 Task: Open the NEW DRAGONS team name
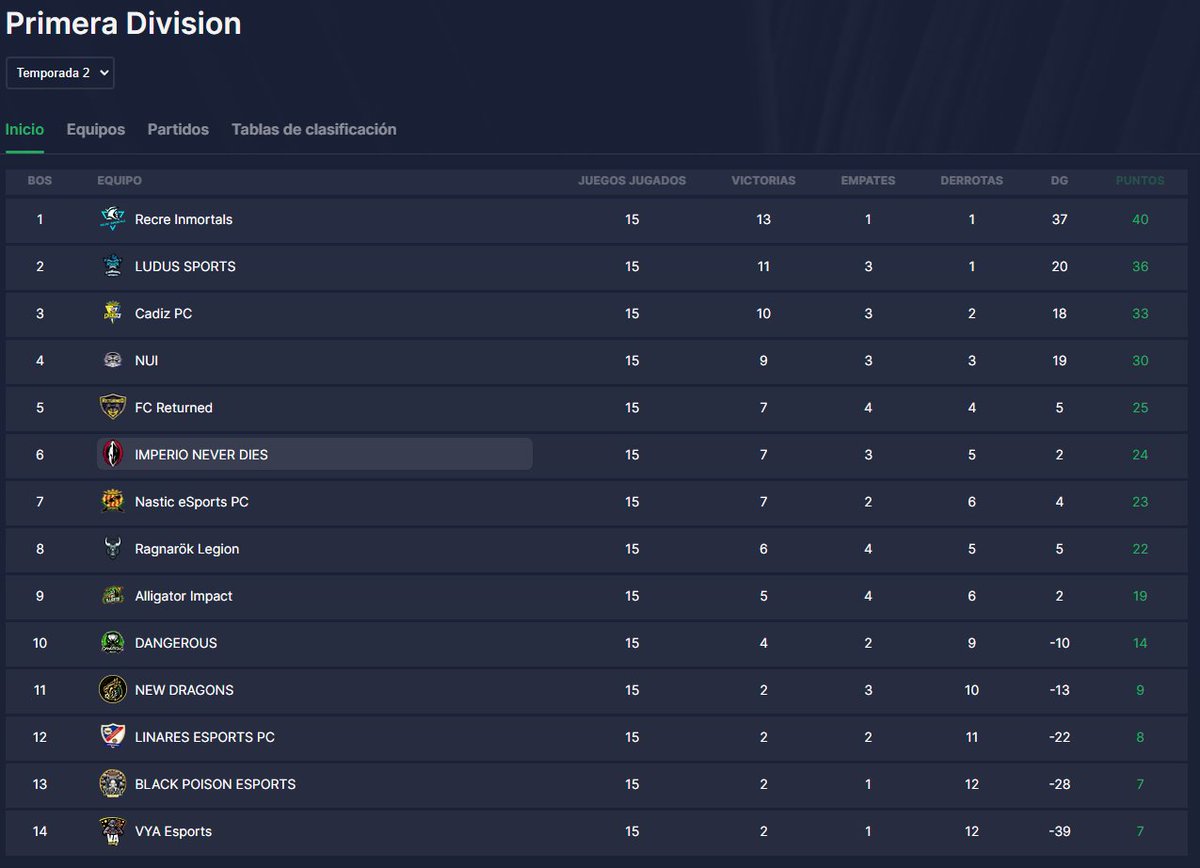pos(184,689)
